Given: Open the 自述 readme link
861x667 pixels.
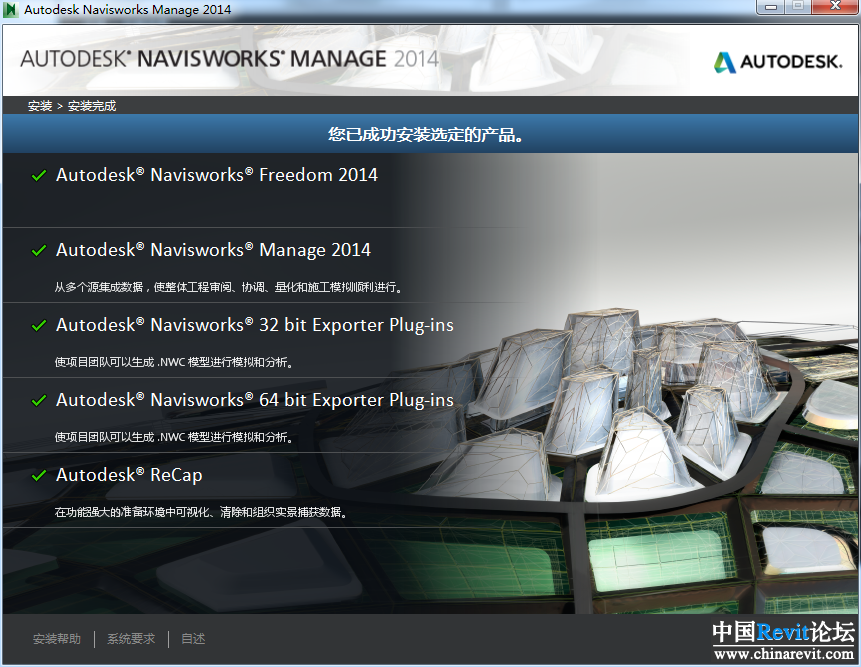Looking at the screenshot, I should tap(193, 639).
